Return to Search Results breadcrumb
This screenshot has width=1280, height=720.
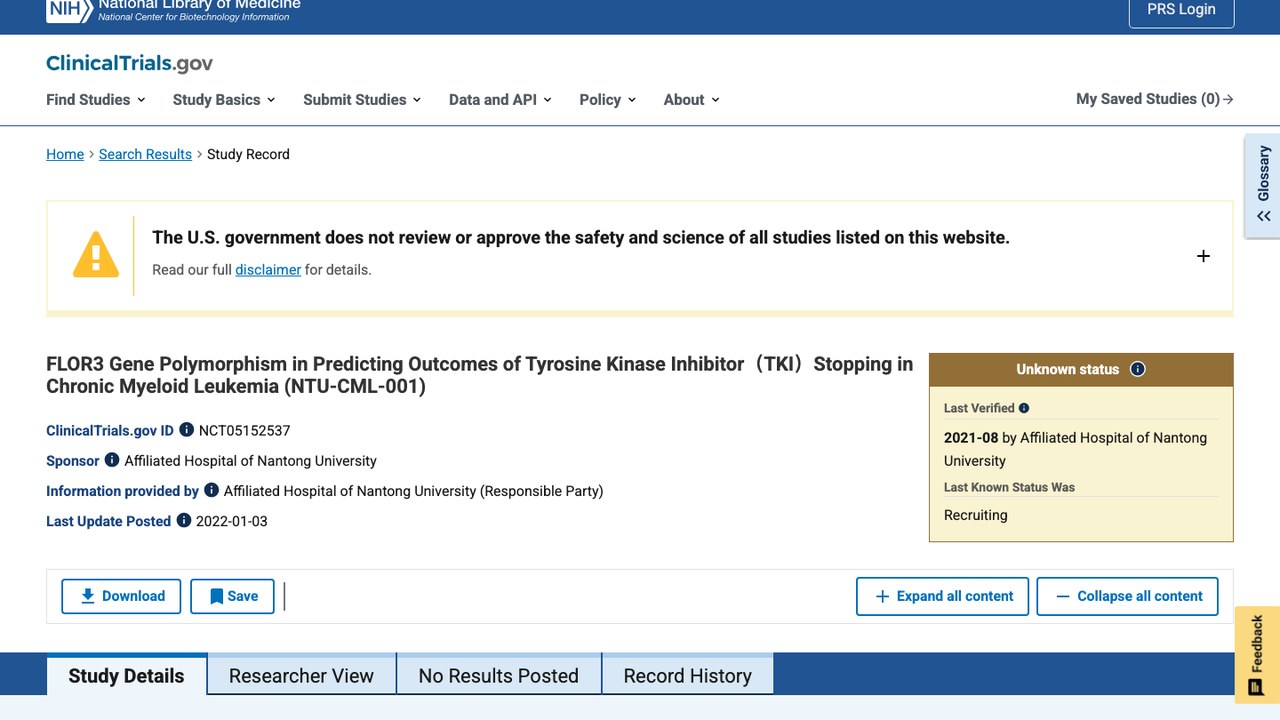pyautogui.click(x=145, y=154)
